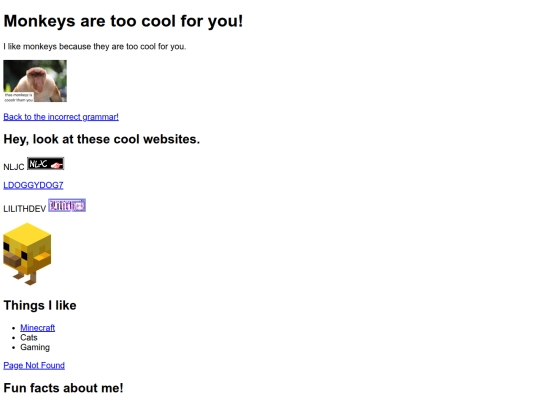Click the LILITHDEV text label
This screenshot has height=405, width=540.
pos(24,209)
